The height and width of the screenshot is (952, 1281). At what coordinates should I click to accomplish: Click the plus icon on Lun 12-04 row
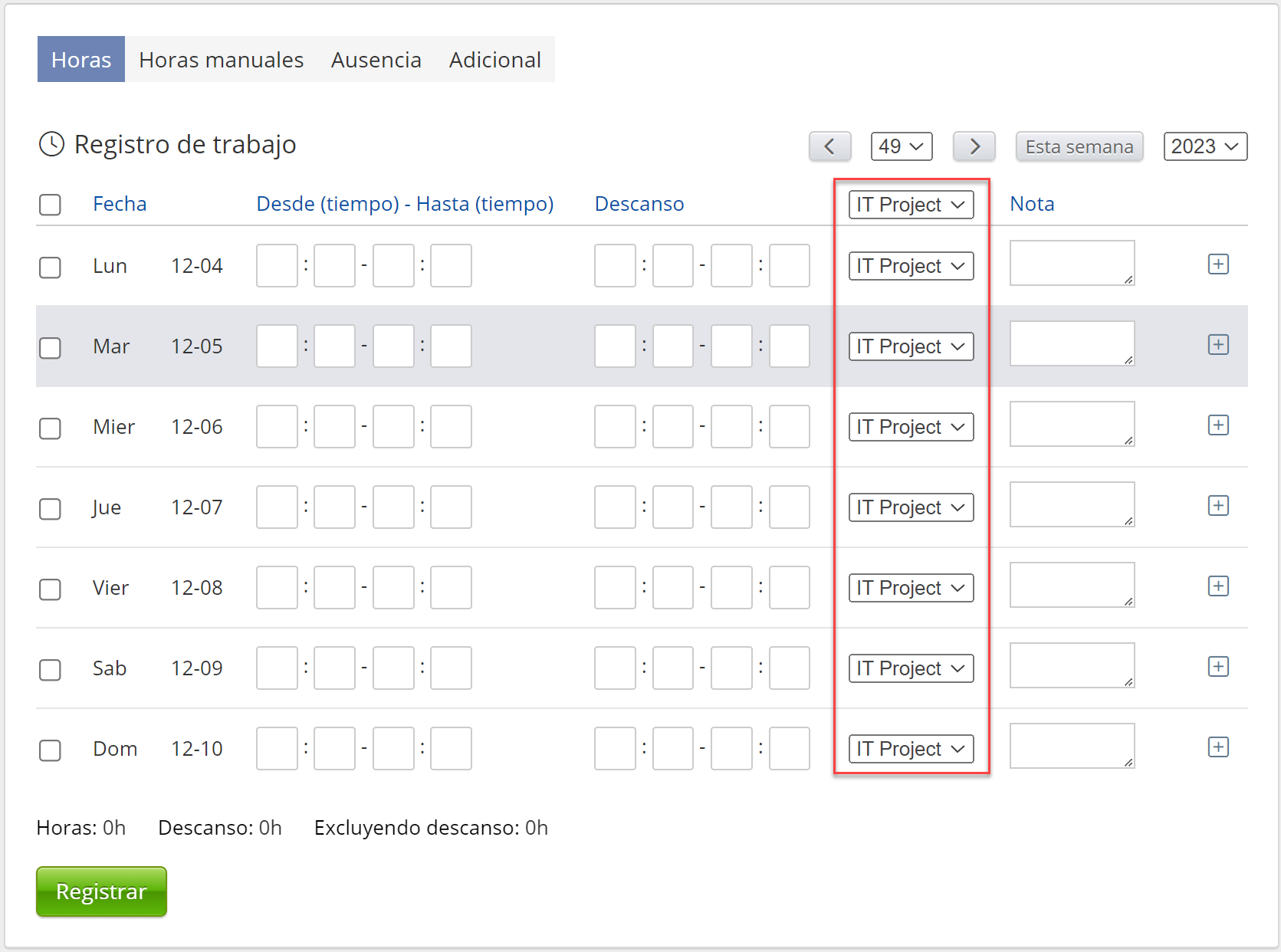coord(1217,264)
